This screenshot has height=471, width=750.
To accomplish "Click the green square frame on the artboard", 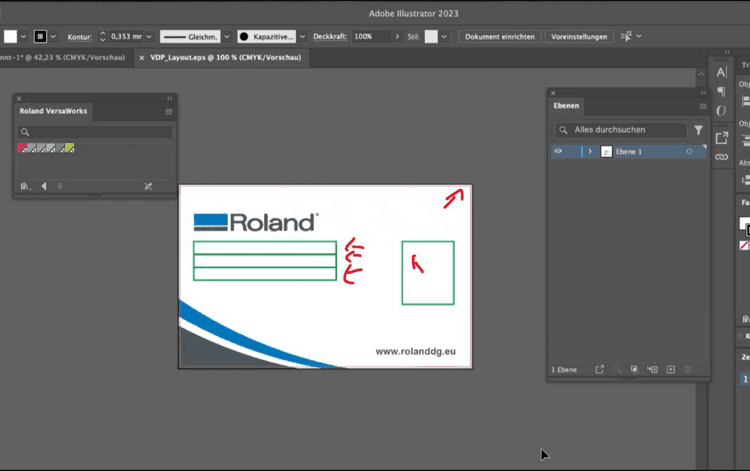I will click(428, 273).
